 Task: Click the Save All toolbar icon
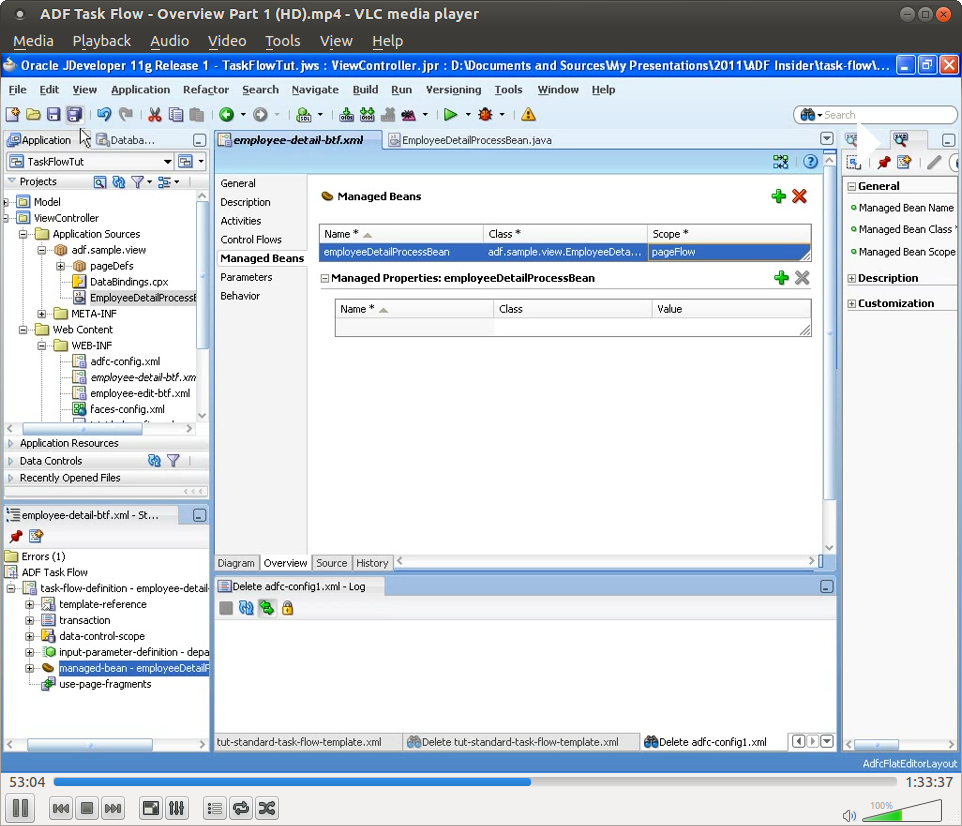point(73,114)
